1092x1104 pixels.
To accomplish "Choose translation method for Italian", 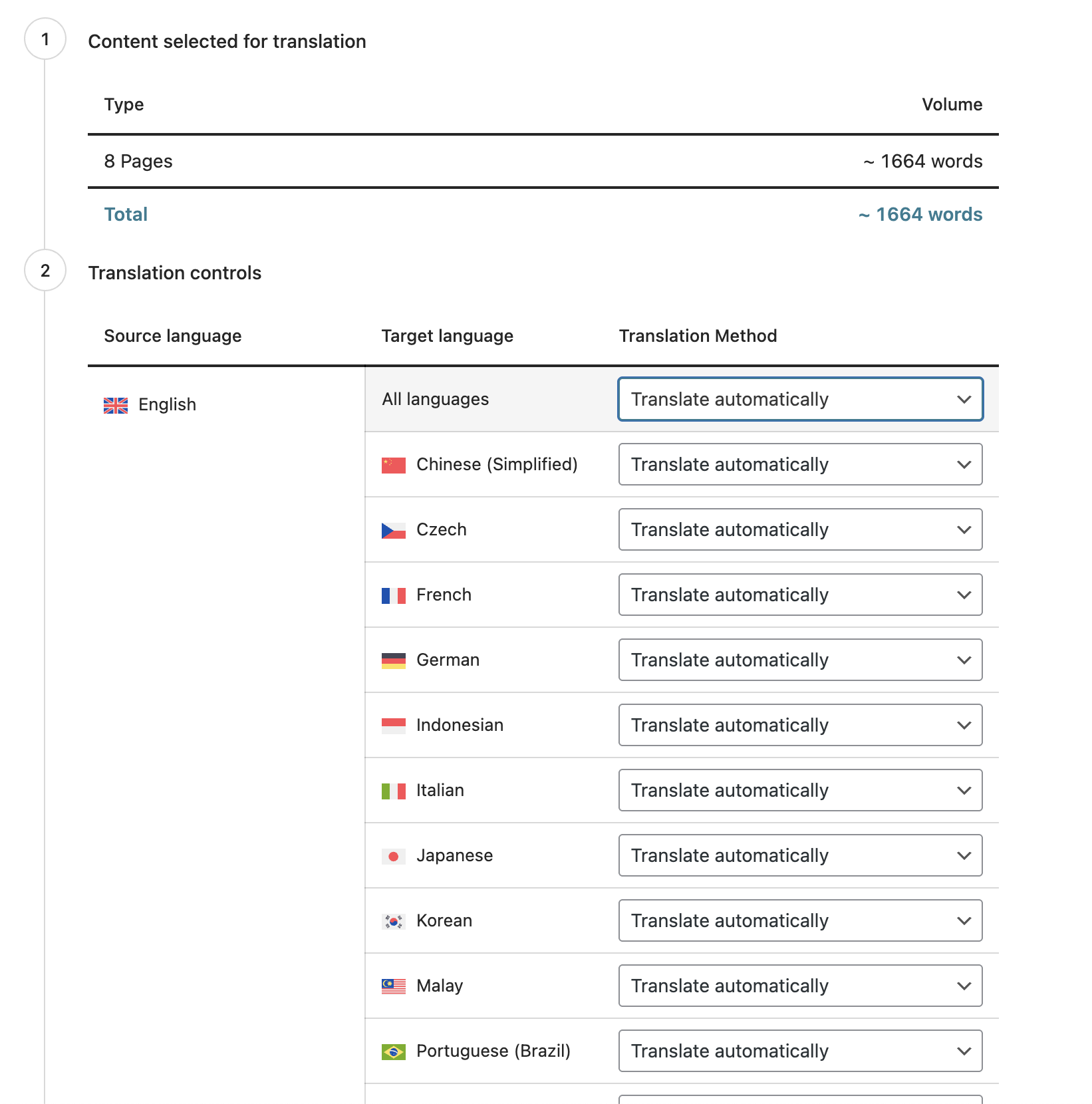I will (801, 790).
